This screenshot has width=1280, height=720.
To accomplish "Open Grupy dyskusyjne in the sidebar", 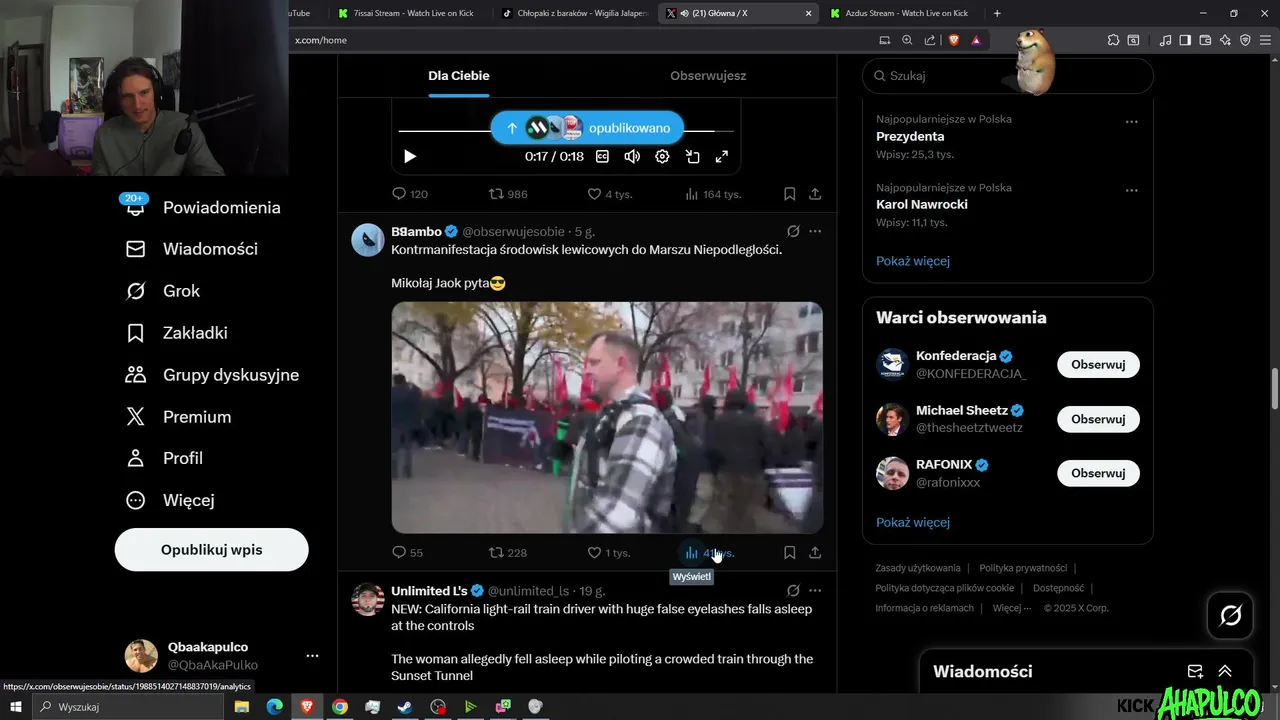I will (x=213, y=375).
